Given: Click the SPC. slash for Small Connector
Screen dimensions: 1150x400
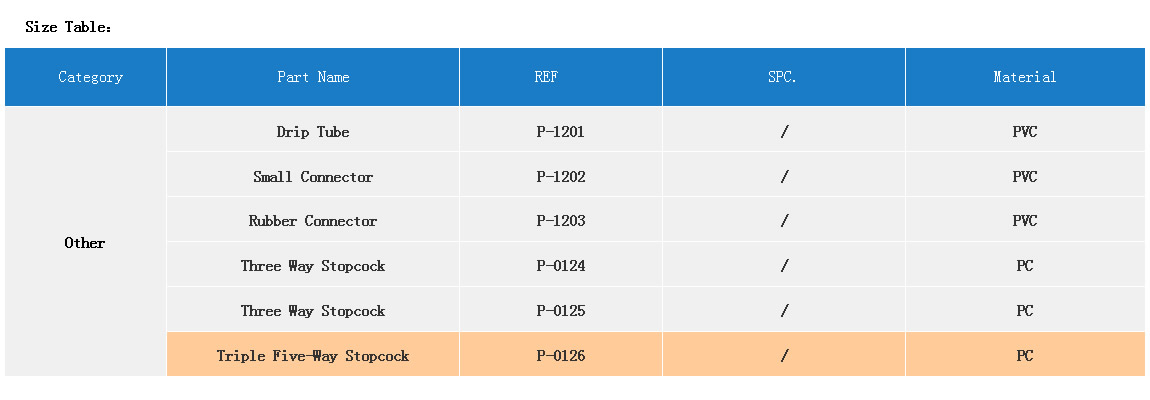Looking at the screenshot, I should point(785,177).
